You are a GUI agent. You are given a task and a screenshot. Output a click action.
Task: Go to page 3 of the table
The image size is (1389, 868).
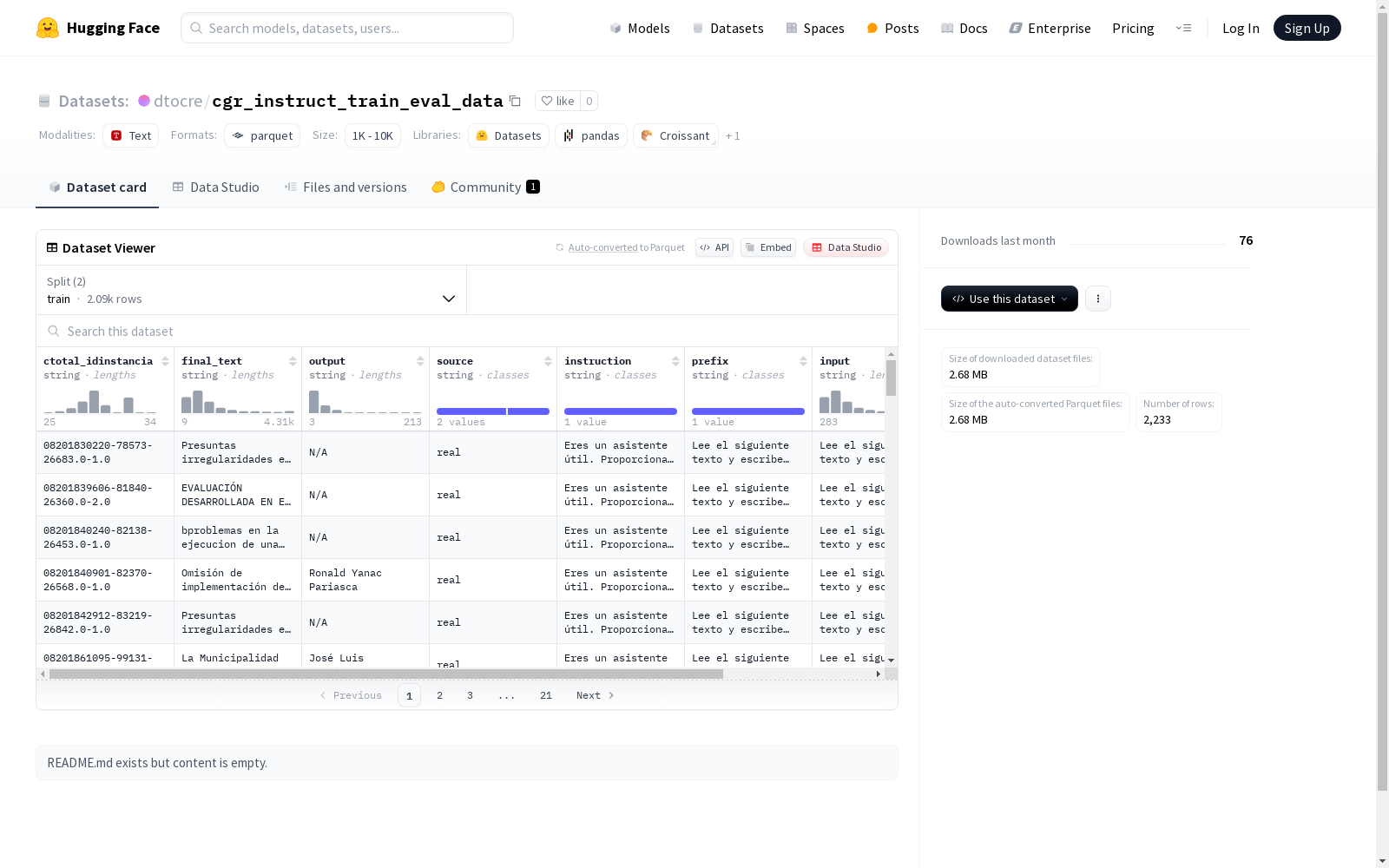tap(471, 695)
